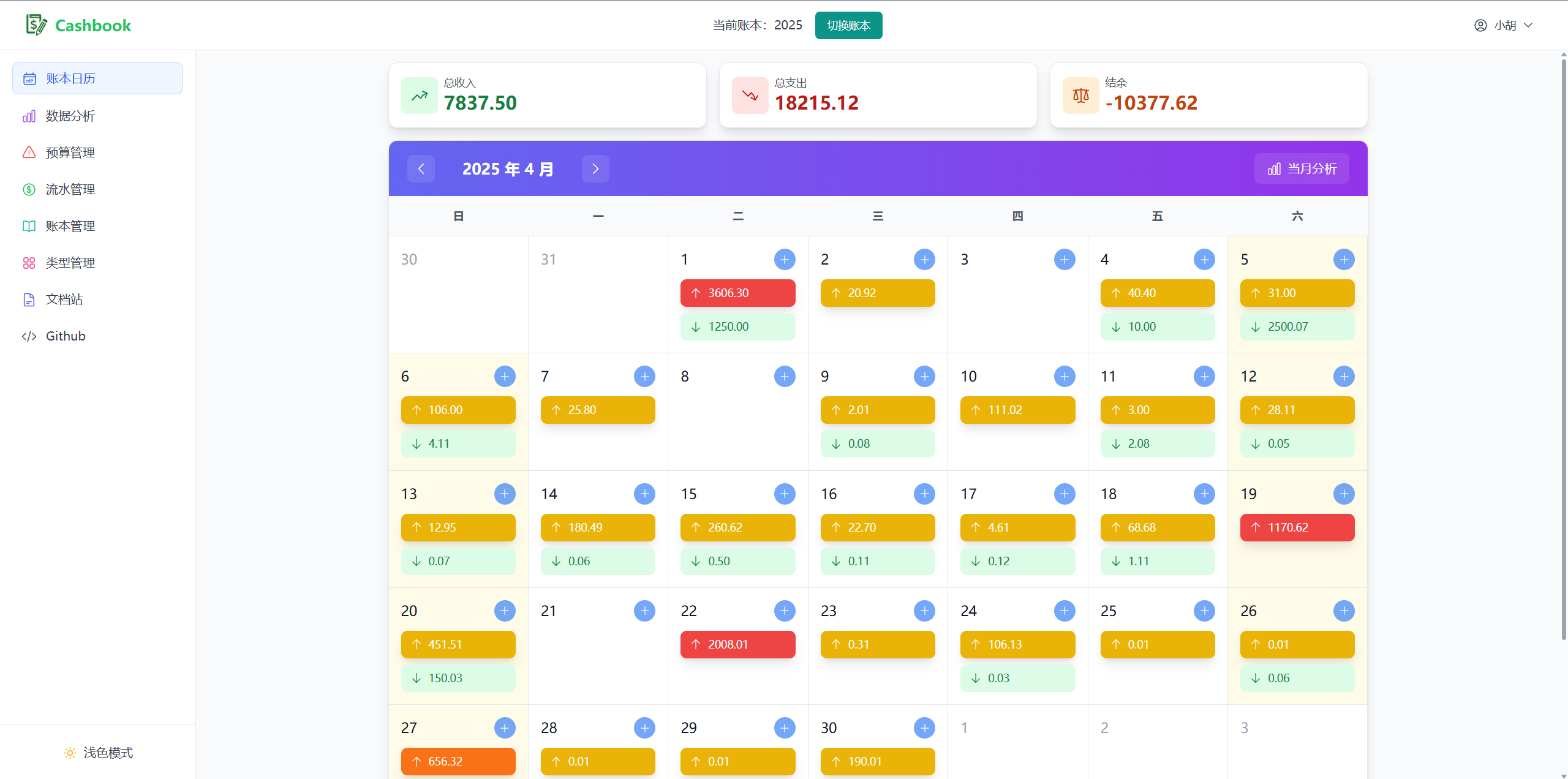1568x779 pixels.
Task: Open the 111.02 expense on April 10
Action: (x=1017, y=410)
